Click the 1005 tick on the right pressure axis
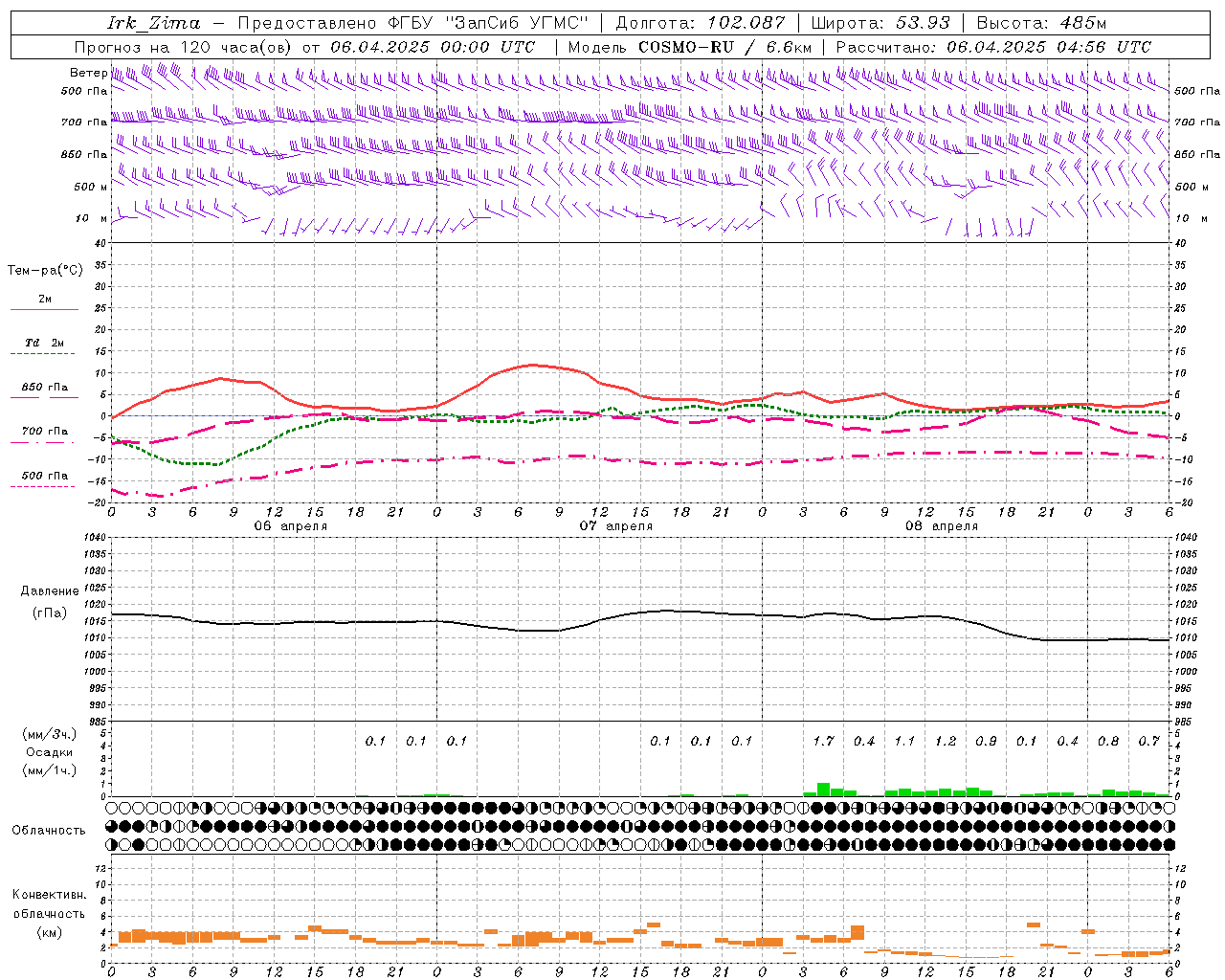Viewport: 1225px width, 980px height. click(x=1186, y=655)
